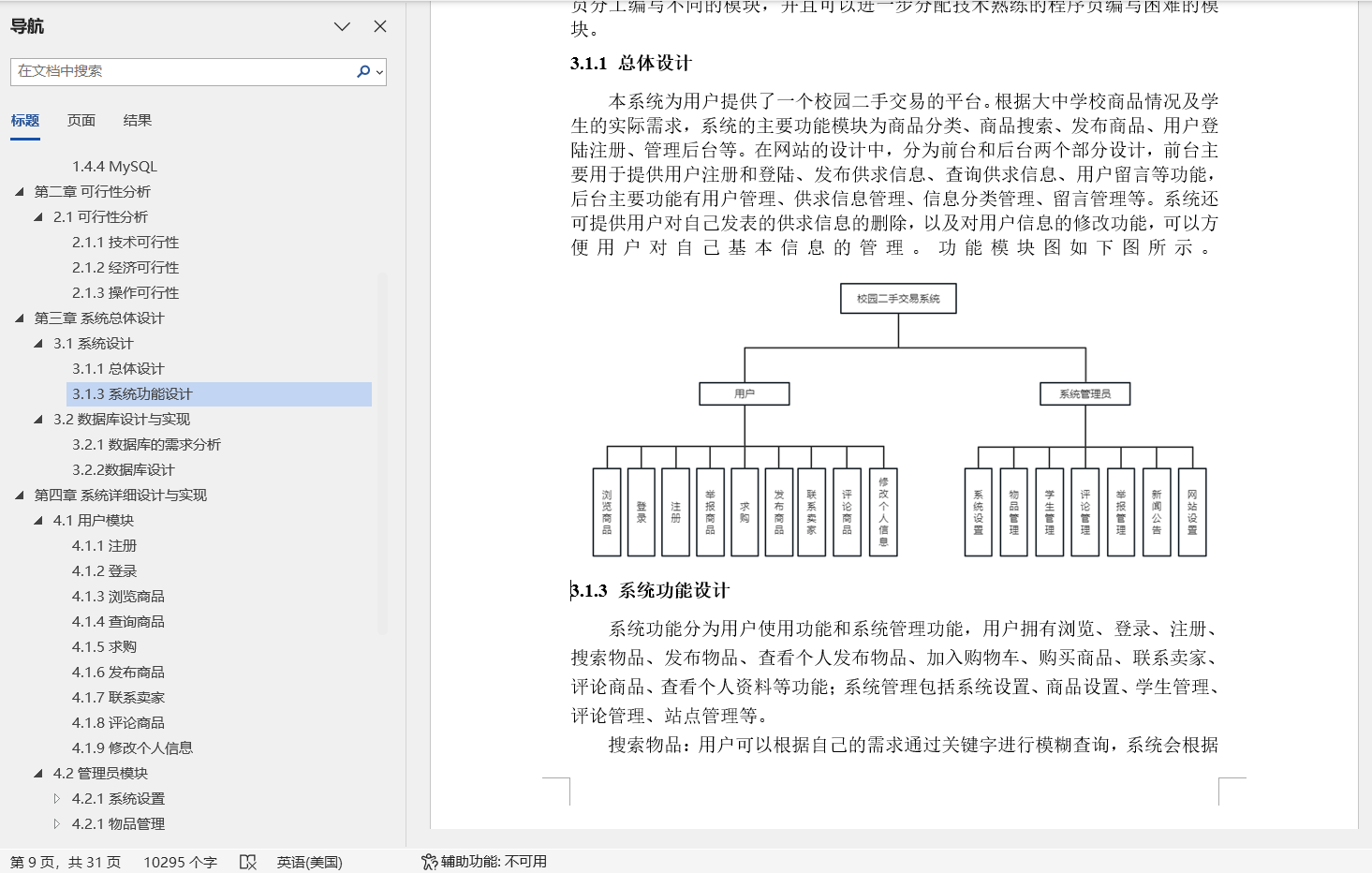Screen dimensions: 1372x873
Task: Navigate to 3.1 系统设计
Action: click(x=94, y=344)
